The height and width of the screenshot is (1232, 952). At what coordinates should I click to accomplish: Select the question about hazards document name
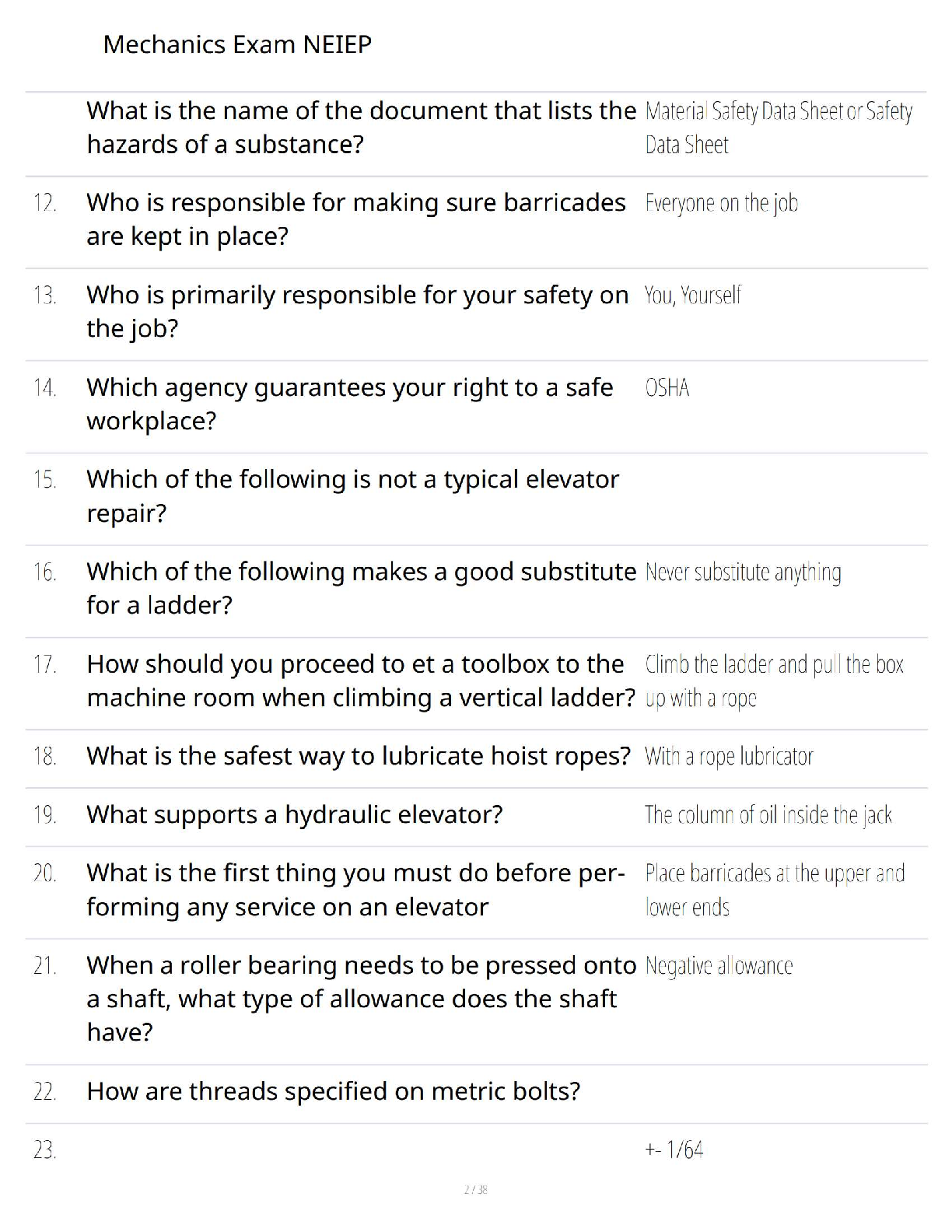tap(361, 128)
